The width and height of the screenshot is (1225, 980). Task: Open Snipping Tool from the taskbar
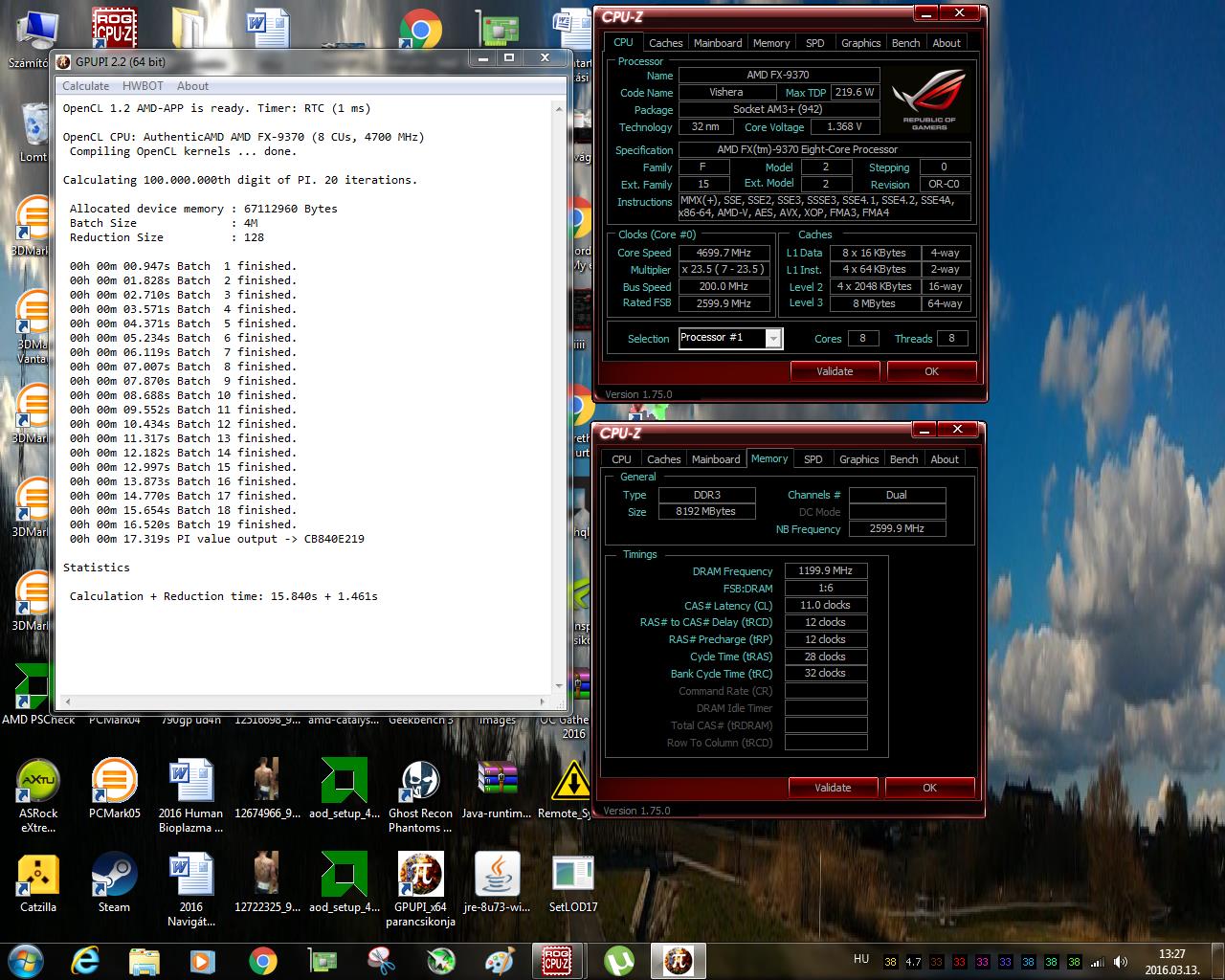click(x=381, y=960)
